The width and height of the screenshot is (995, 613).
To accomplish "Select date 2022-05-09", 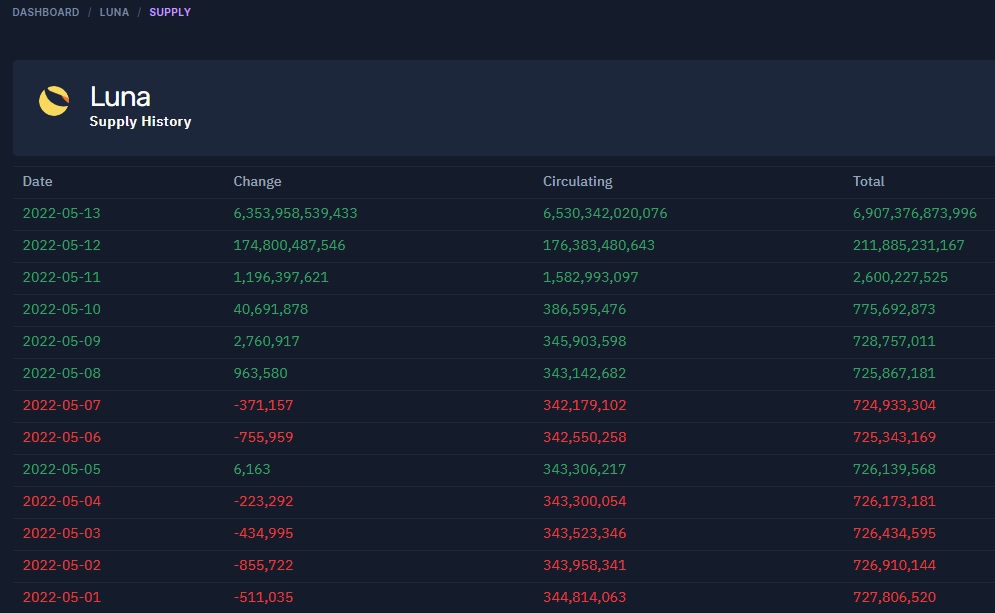I will 62,341.
